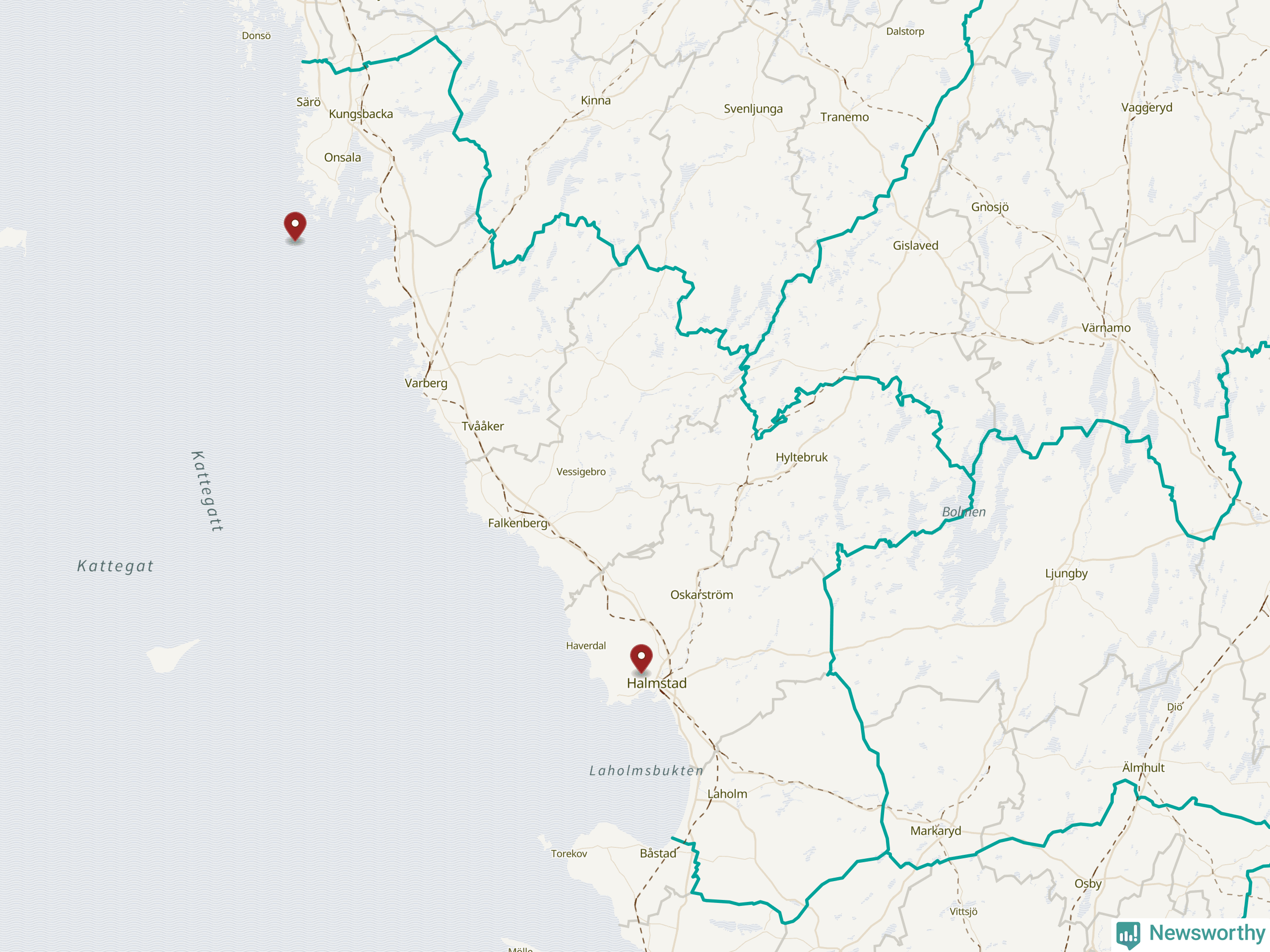Viewport: 1270px width, 952px height.
Task: Select the Halmstad city label
Action: click(x=656, y=683)
